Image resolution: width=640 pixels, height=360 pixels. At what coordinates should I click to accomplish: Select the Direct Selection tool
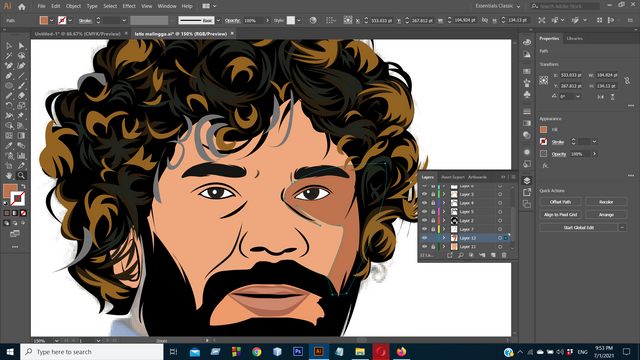pos(21,46)
